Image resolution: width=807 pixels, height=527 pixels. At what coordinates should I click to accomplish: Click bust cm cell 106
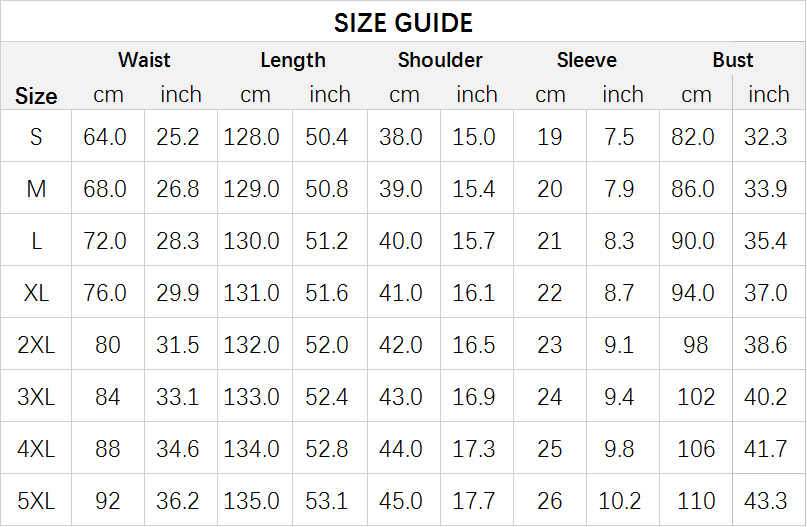click(x=696, y=449)
